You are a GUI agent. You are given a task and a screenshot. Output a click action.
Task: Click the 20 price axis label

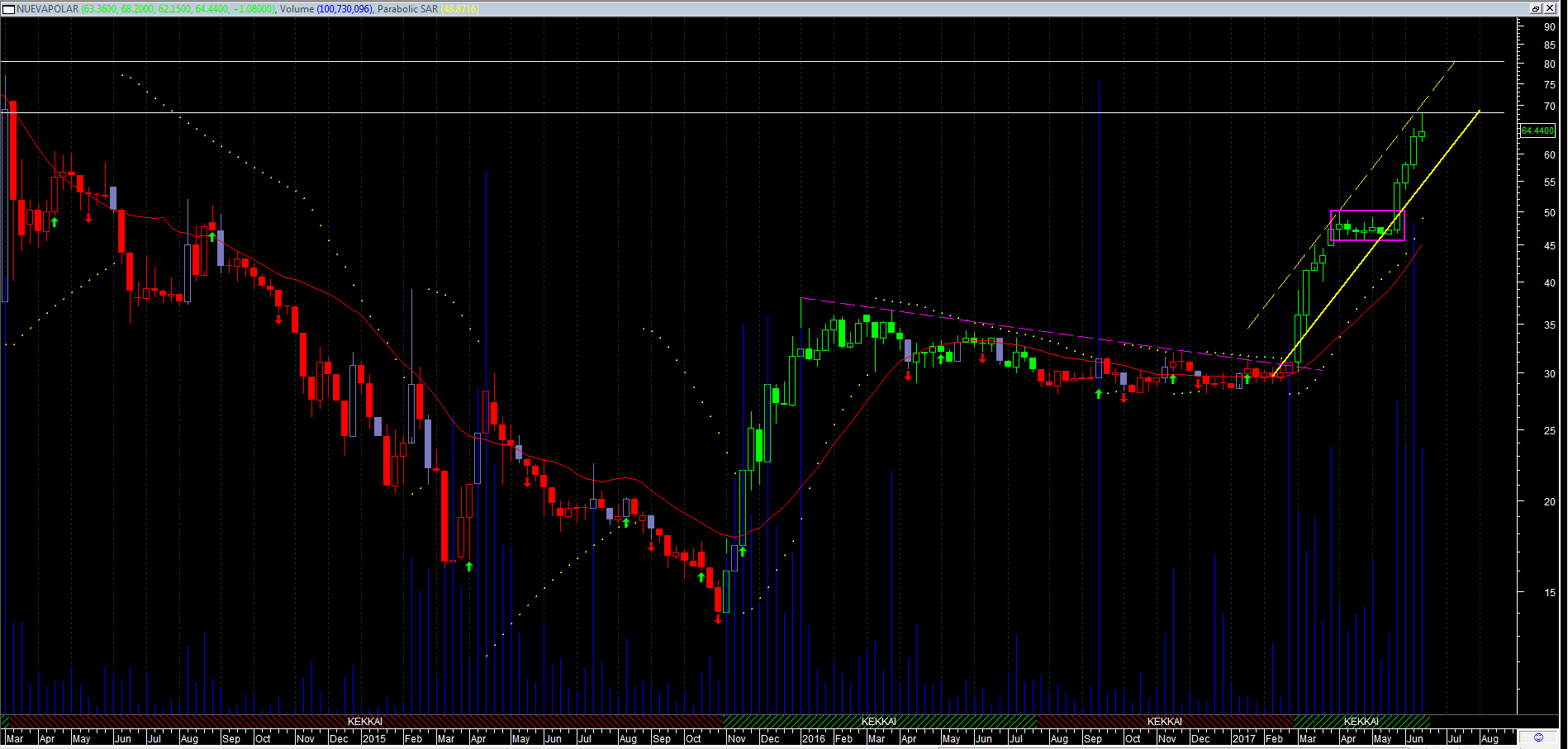1549,501
